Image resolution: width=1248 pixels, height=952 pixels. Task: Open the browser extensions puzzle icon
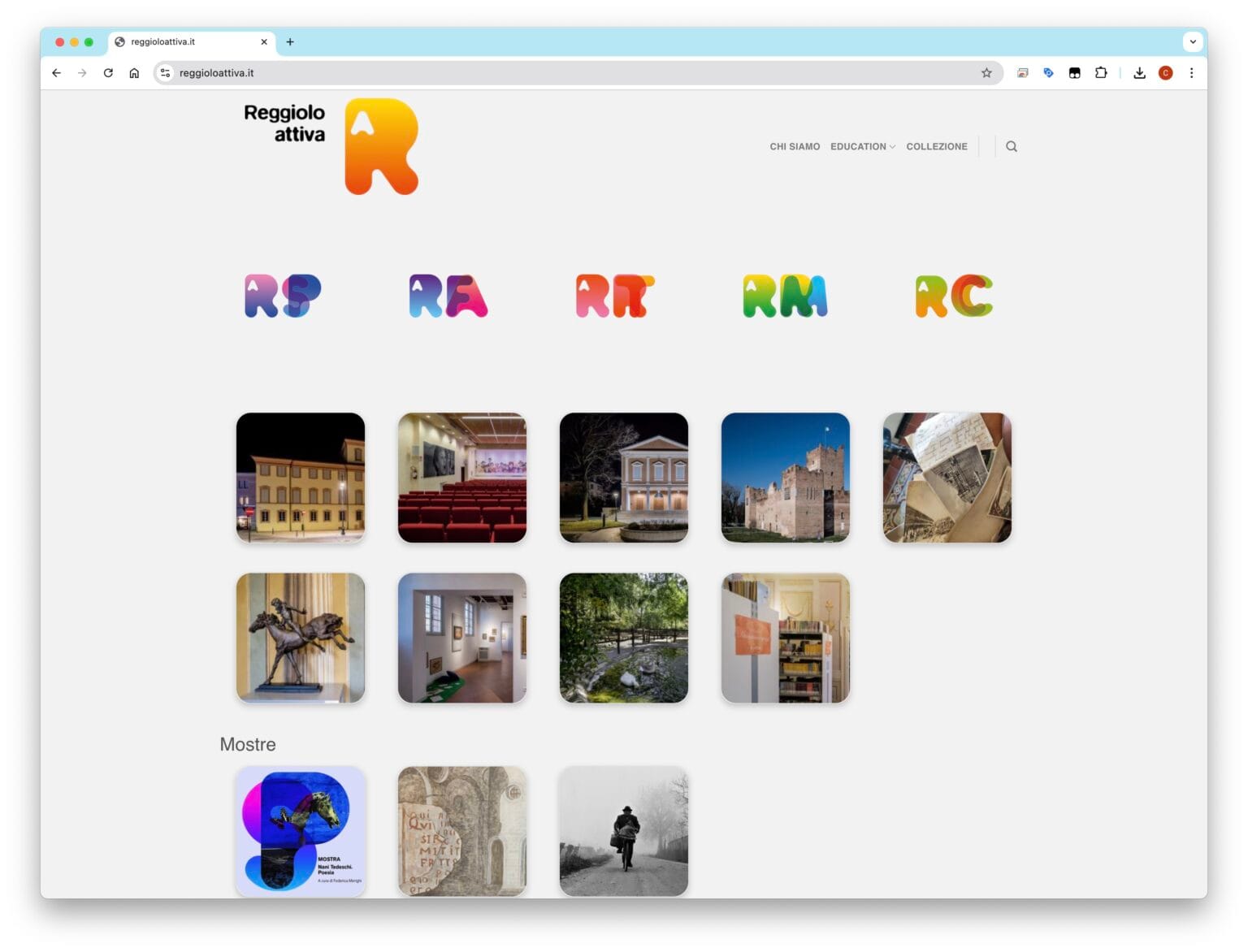tap(1101, 73)
